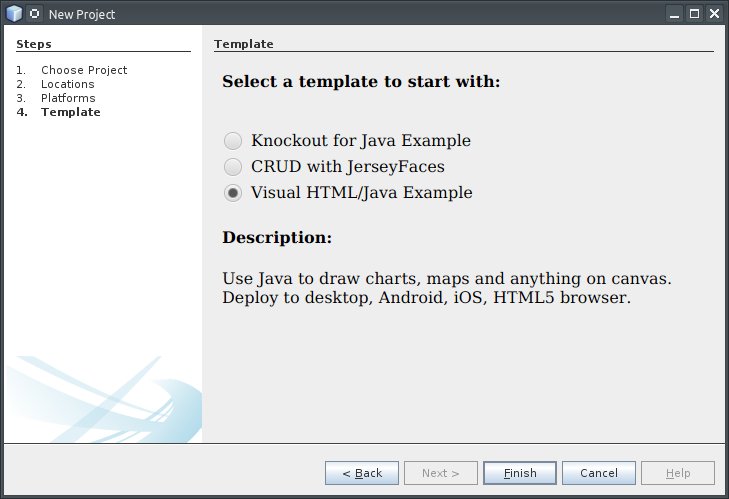Select Knockout for Java Example option
This screenshot has height=499, width=729.
pyautogui.click(x=233, y=141)
